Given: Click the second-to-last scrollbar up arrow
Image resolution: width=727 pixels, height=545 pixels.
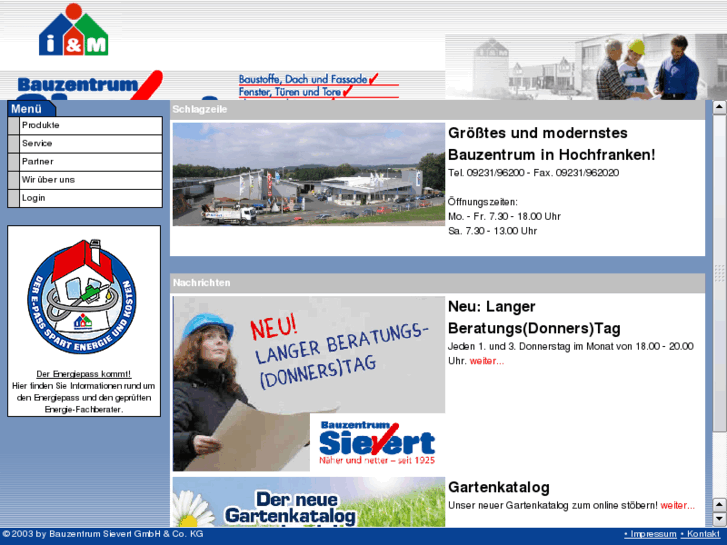Looking at the screenshot, I should click(x=719, y=505).
